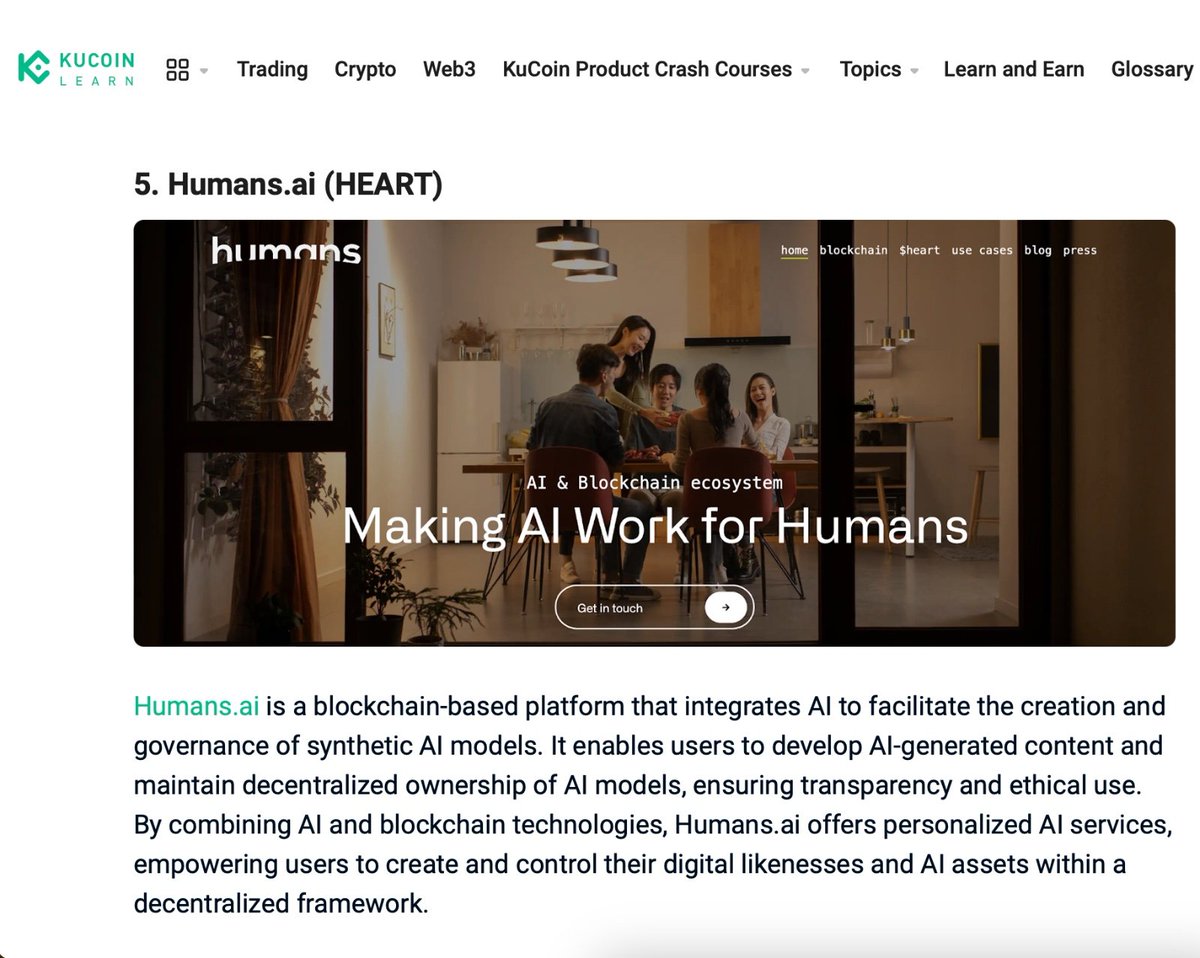Viewport: 1200px width, 958px height.
Task: Go to Learn and Earn
Action: click(1014, 69)
